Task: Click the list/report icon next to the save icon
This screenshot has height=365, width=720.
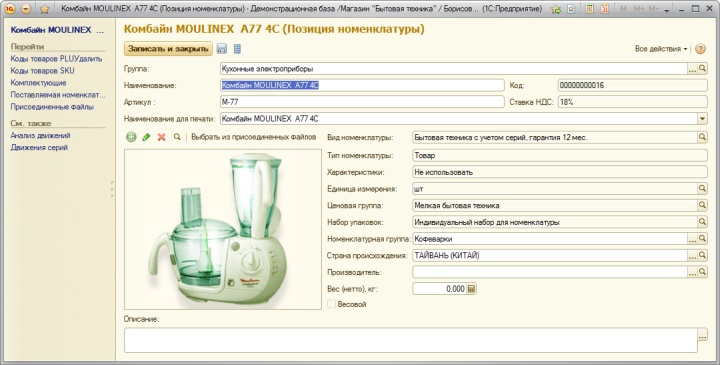Action: click(237, 49)
